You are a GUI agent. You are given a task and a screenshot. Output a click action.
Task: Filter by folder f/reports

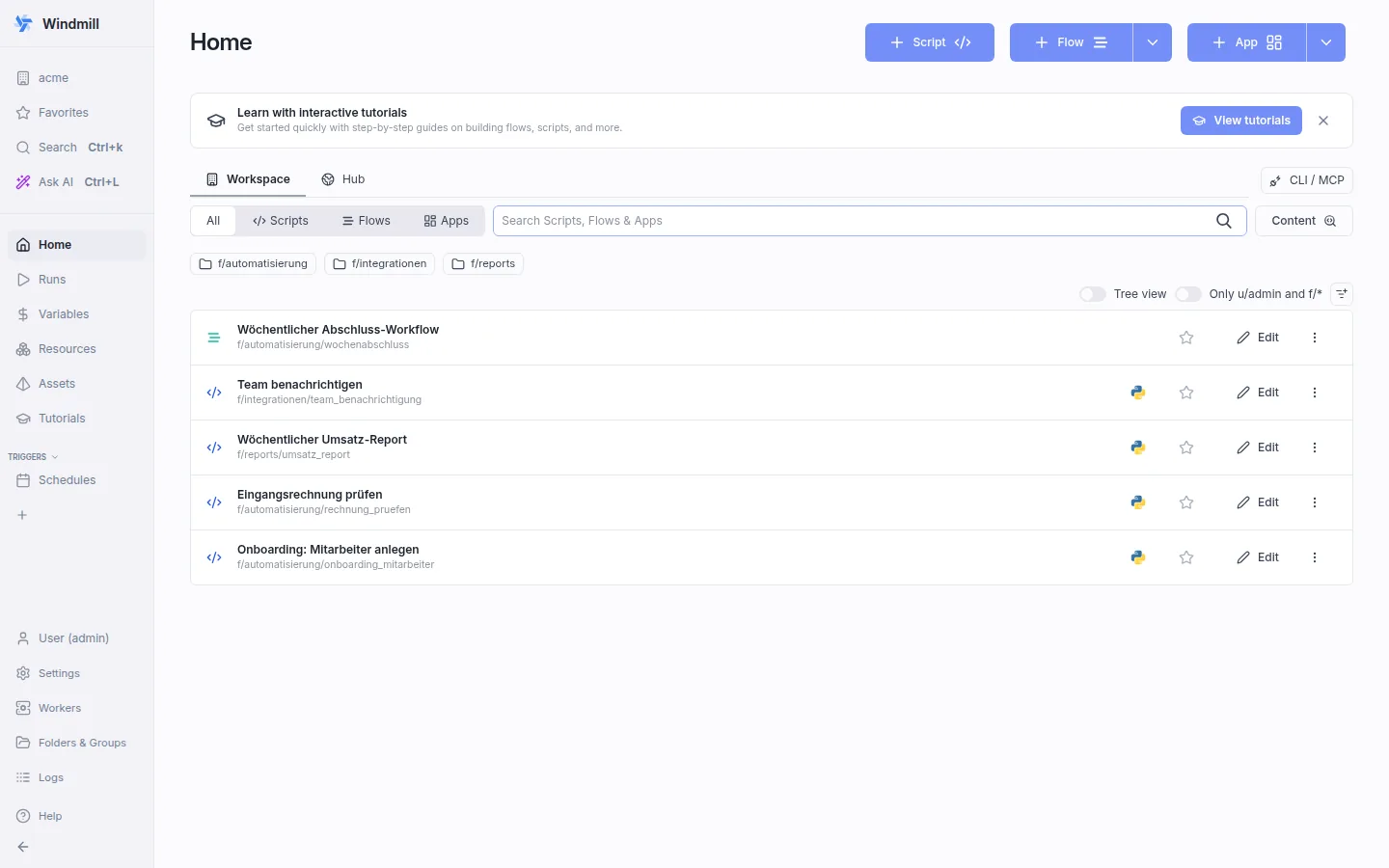[x=483, y=263]
